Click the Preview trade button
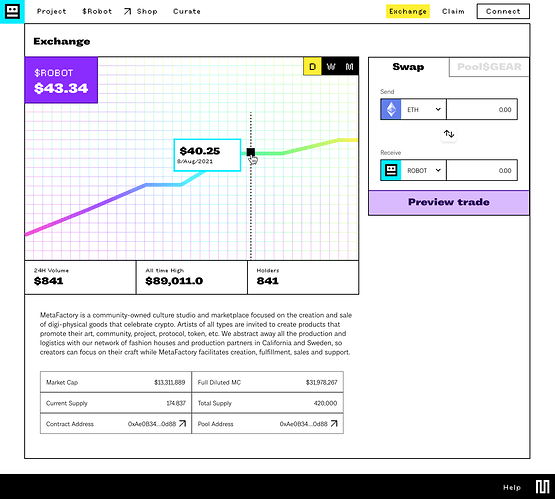 tap(449, 202)
